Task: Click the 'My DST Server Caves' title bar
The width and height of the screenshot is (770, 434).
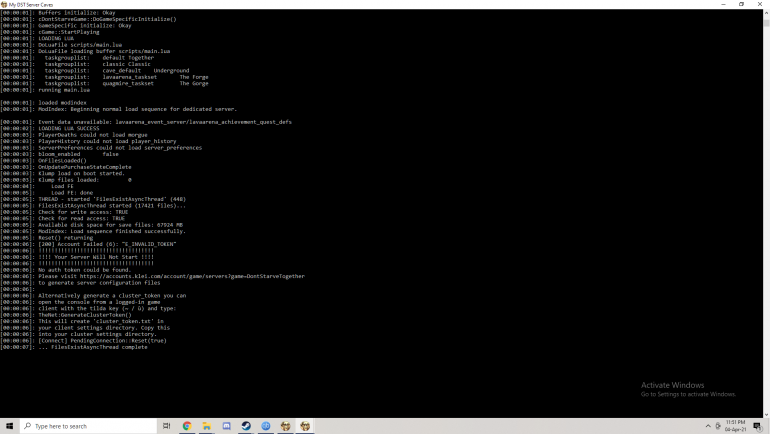Action: tap(300, 4)
